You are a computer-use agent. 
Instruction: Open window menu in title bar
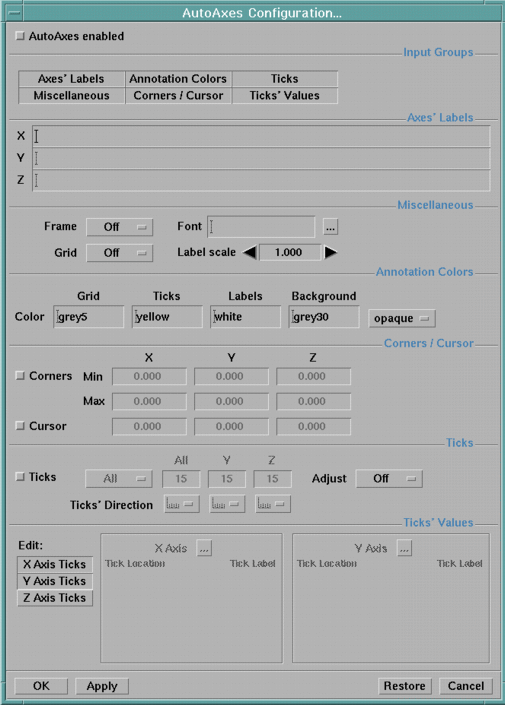(14, 13)
